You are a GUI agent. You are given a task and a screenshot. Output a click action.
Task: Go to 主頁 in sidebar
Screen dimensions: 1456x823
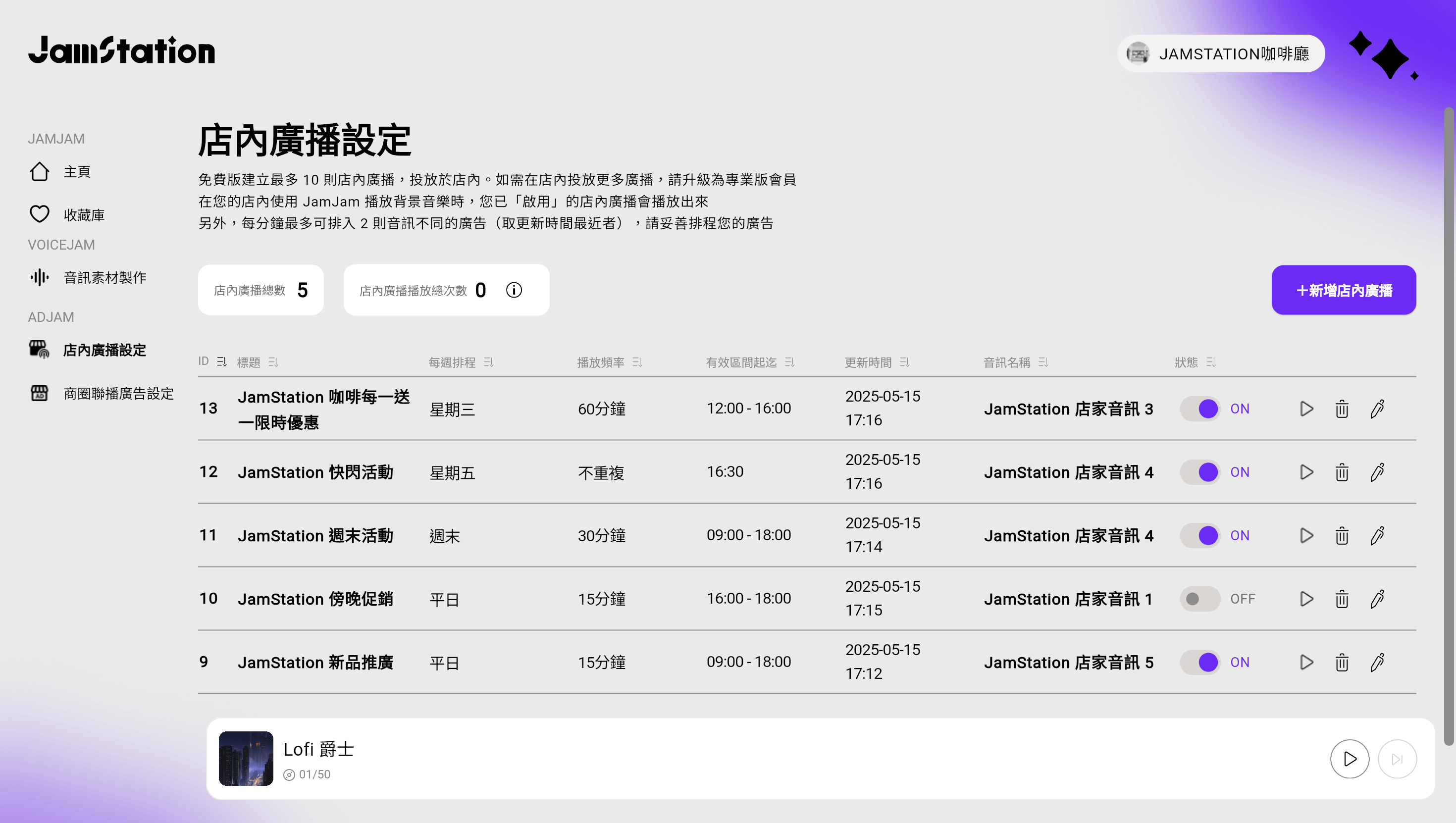pos(60,171)
